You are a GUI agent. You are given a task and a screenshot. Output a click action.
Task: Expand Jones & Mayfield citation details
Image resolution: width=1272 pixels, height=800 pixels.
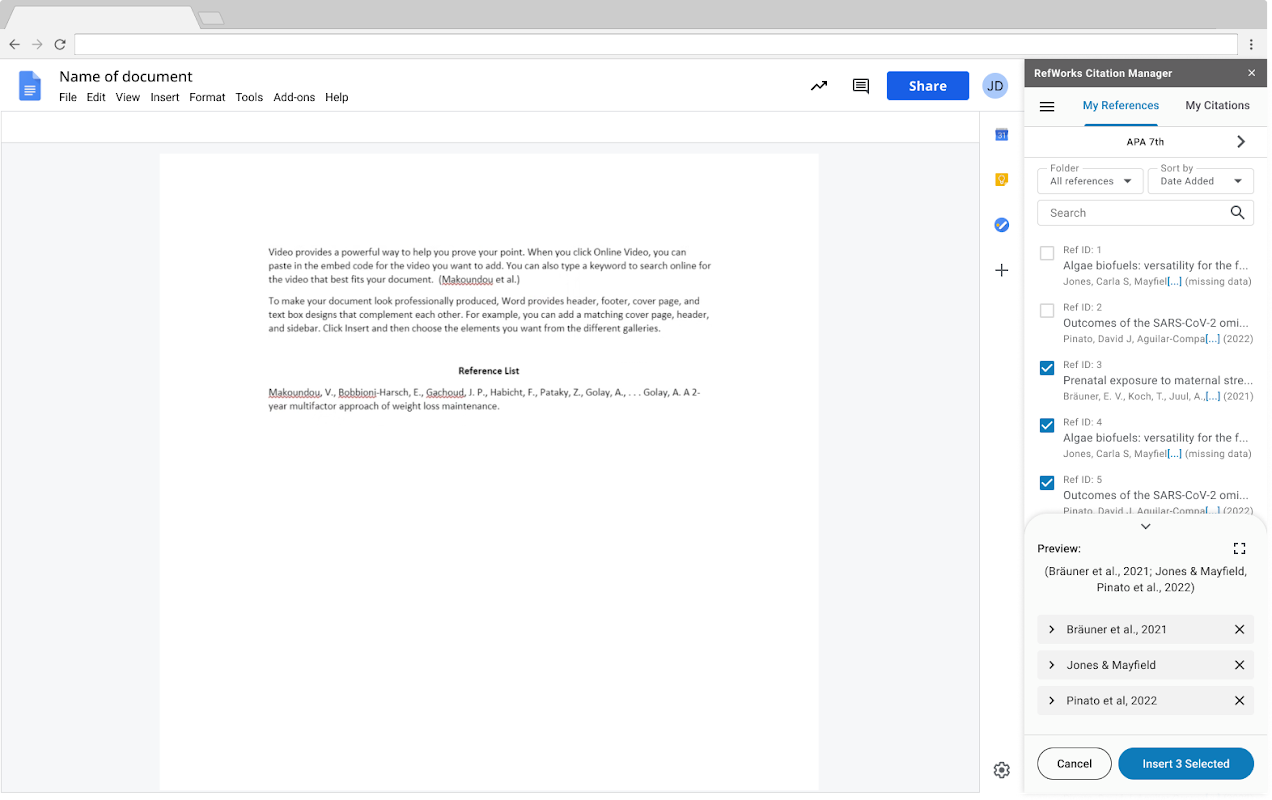click(1052, 665)
